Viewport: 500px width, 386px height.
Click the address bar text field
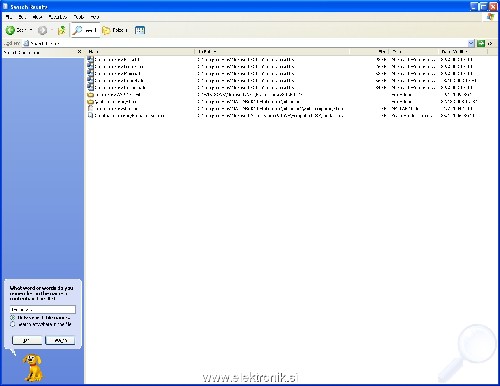(x=247, y=43)
